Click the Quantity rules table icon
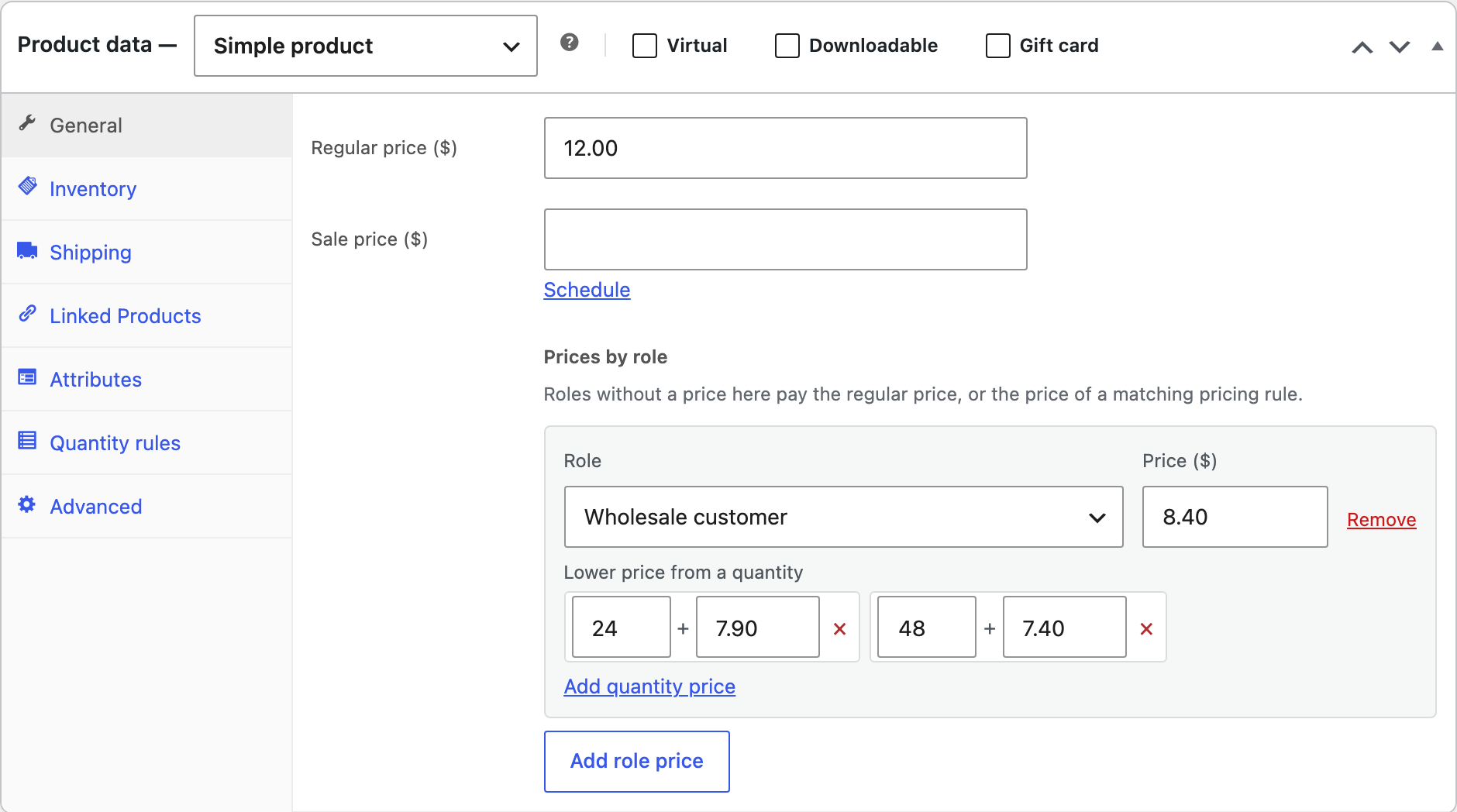The height and width of the screenshot is (812, 1457). (x=28, y=441)
